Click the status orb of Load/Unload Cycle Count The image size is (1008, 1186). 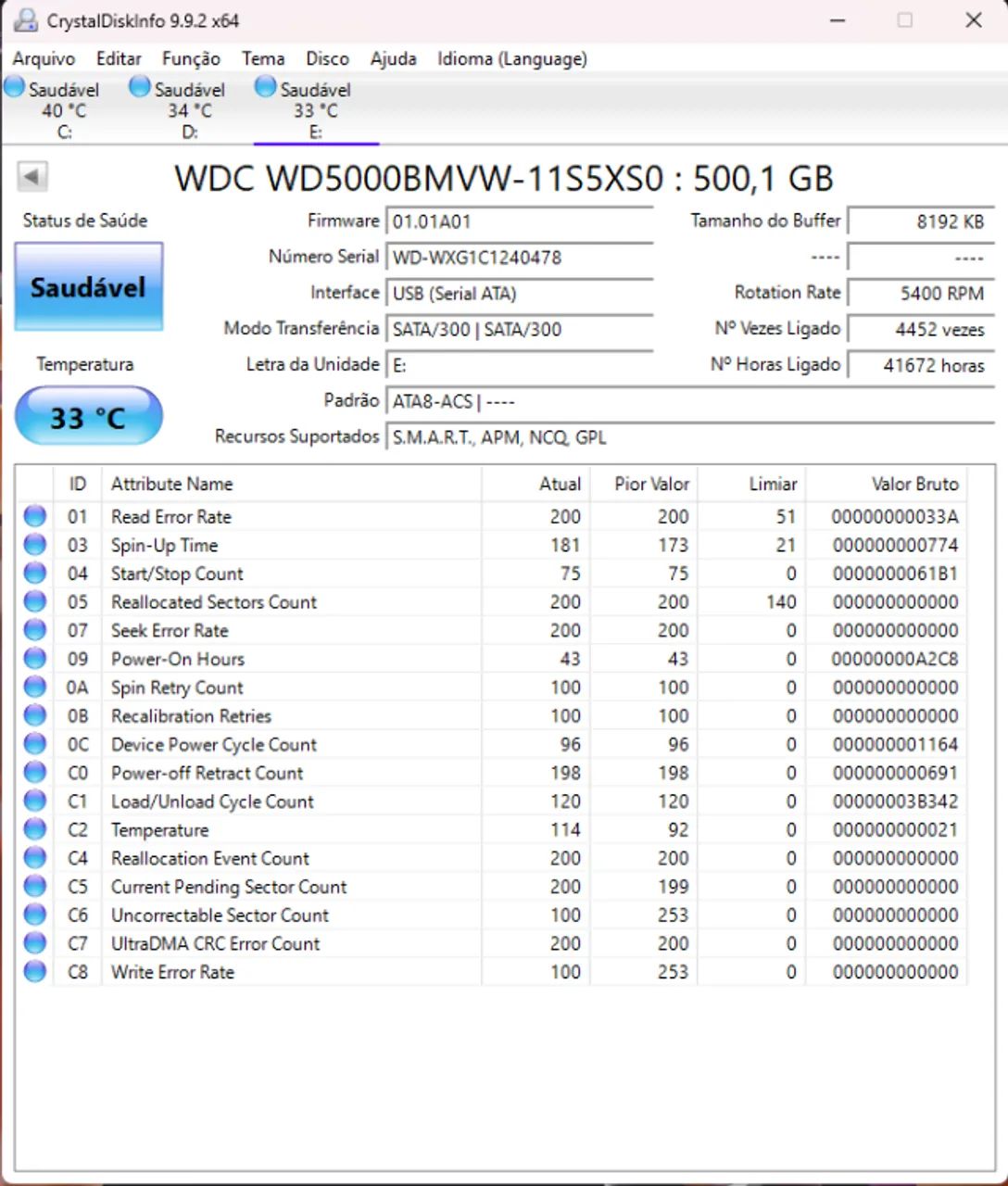(x=35, y=801)
